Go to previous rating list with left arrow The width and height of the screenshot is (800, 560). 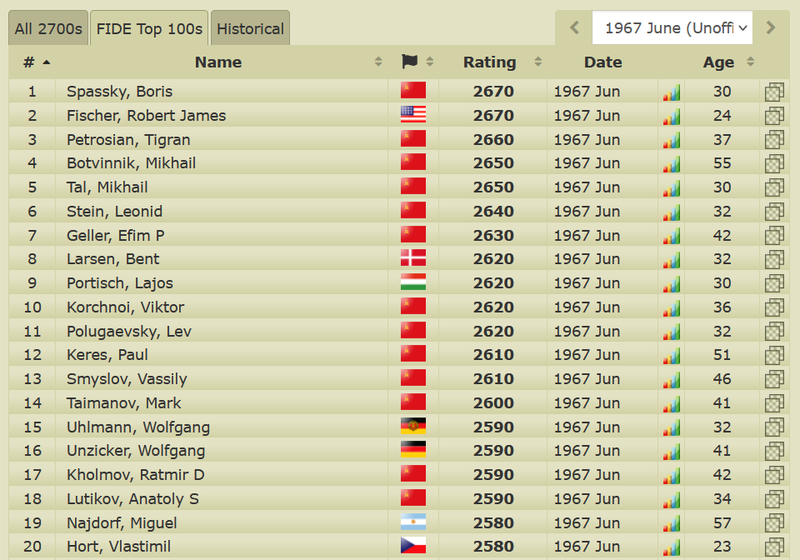tap(574, 28)
